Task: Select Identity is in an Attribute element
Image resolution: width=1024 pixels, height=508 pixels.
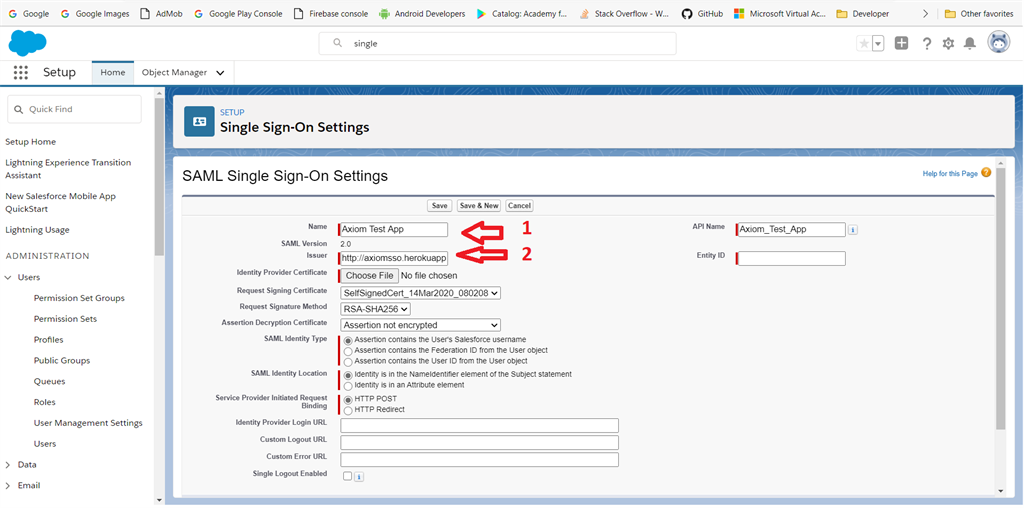Action: (x=348, y=386)
